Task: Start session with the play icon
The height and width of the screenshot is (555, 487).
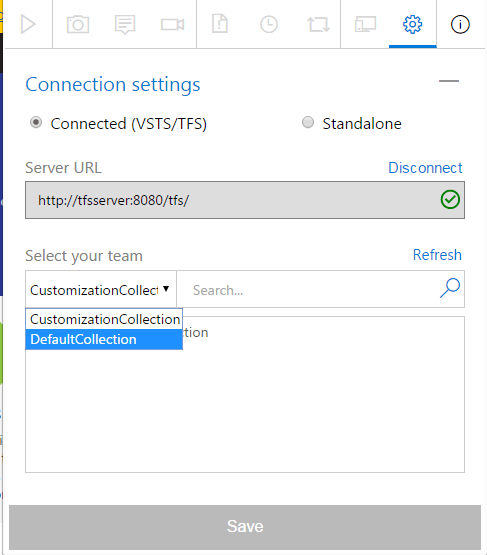Action: tap(28, 24)
